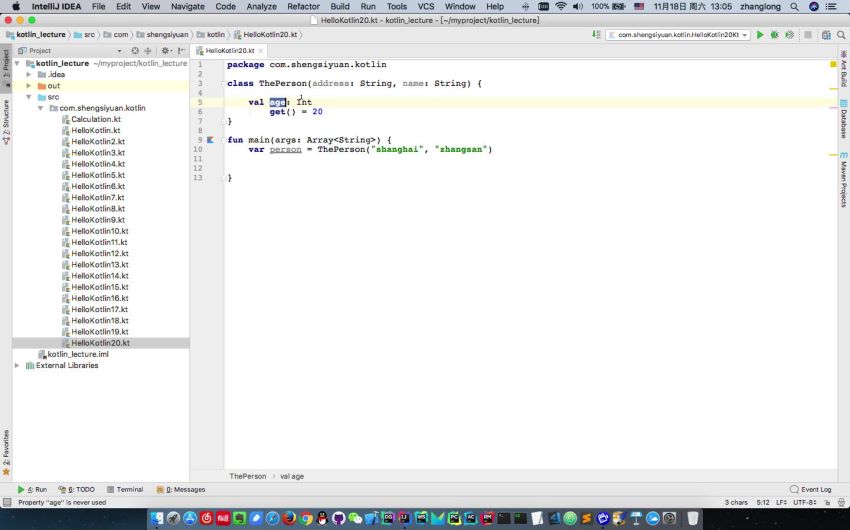Click the bottom-left tool window toggle icon
Screen dimensions: 850x530
click(7, 502)
